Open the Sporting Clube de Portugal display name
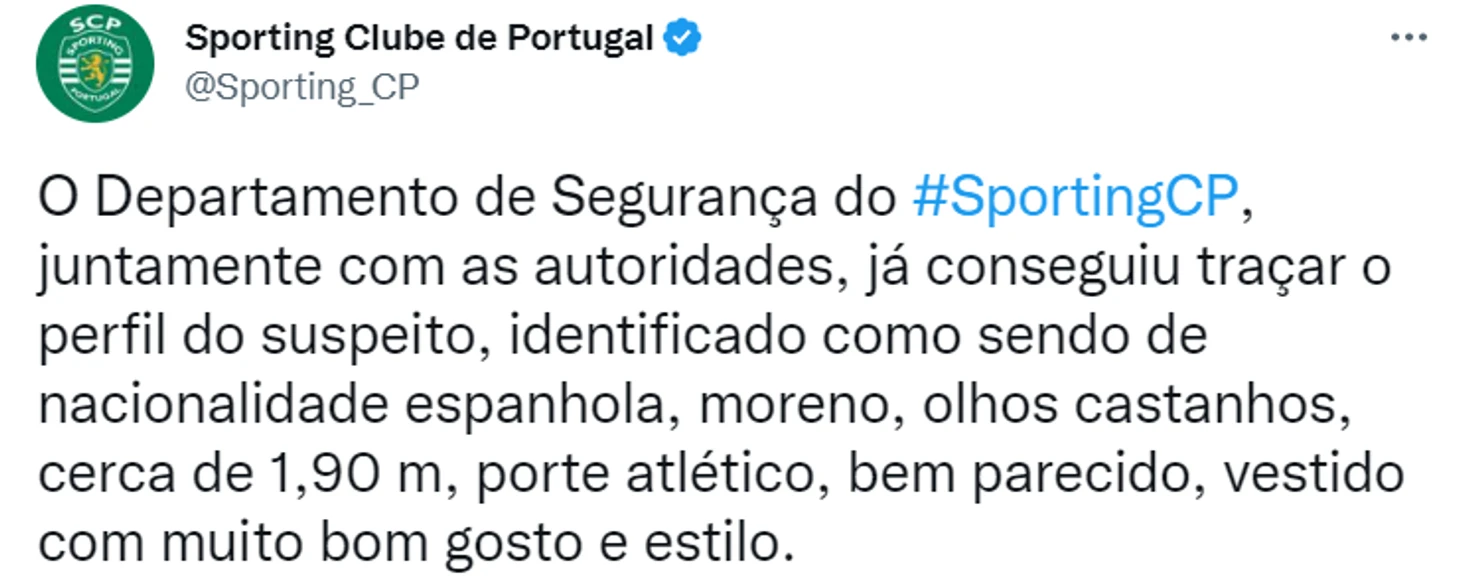The width and height of the screenshot is (1460, 578). coord(420,38)
